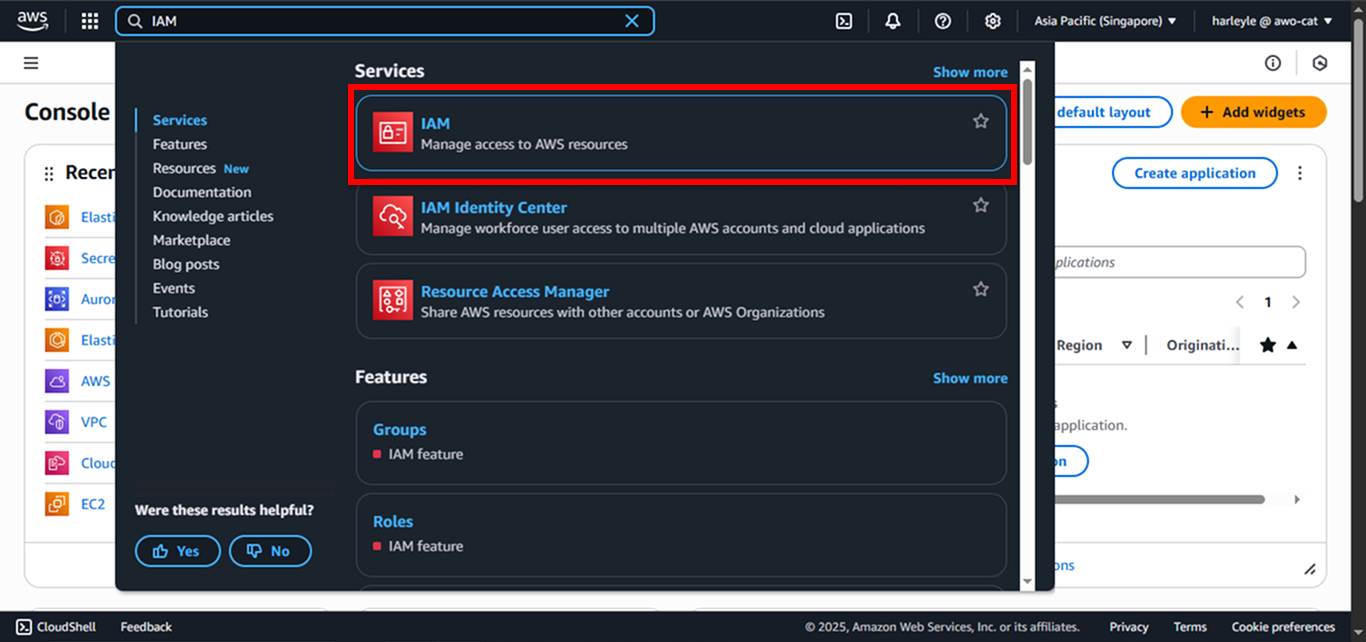Click the horizontal scrollbar right arrow
Image resolution: width=1366 pixels, height=642 pixels.
click(1297, 499)
